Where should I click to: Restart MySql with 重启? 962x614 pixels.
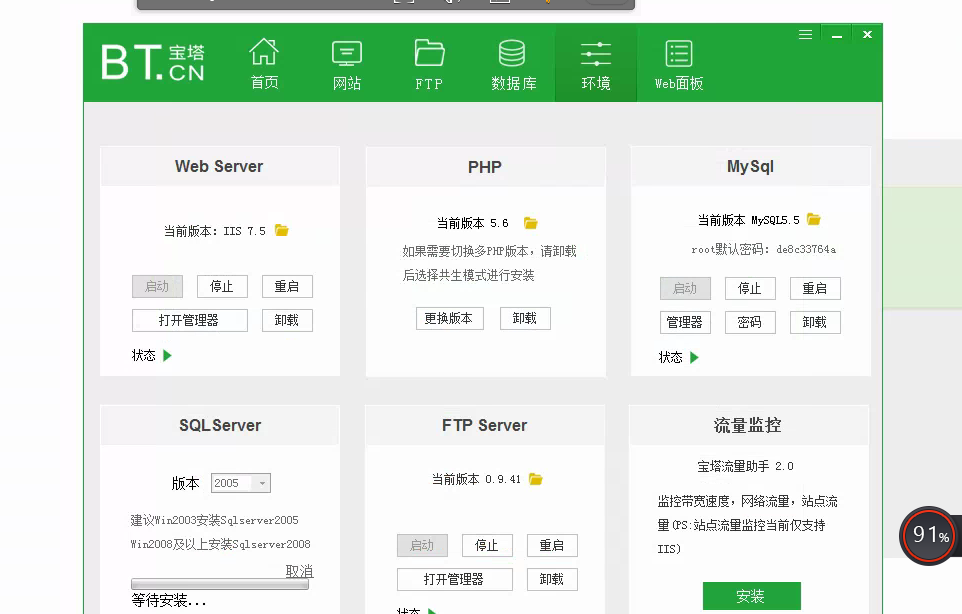[x=815, y=288]
